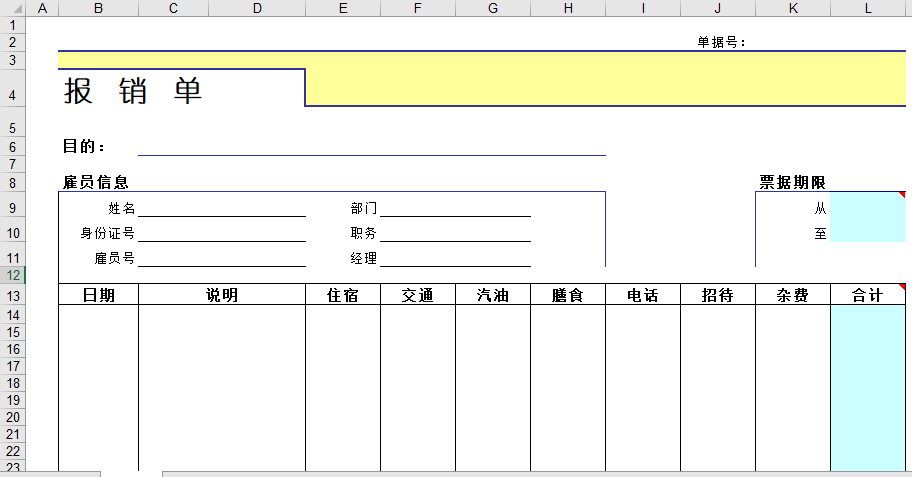
Task: Click the 经理 input field
Action: [455, 258]
